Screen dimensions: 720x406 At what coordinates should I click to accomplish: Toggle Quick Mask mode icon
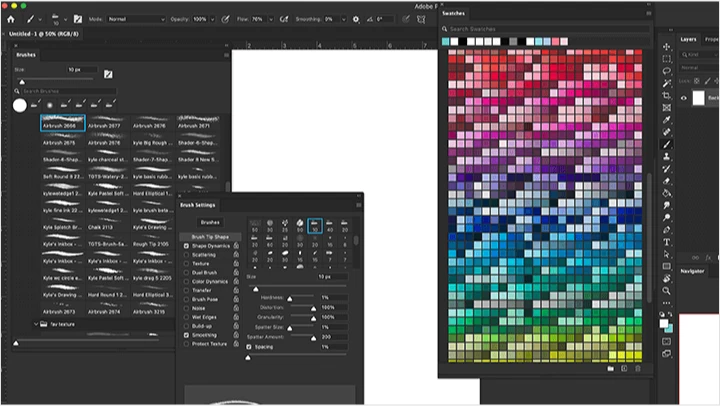pos(666,341)
